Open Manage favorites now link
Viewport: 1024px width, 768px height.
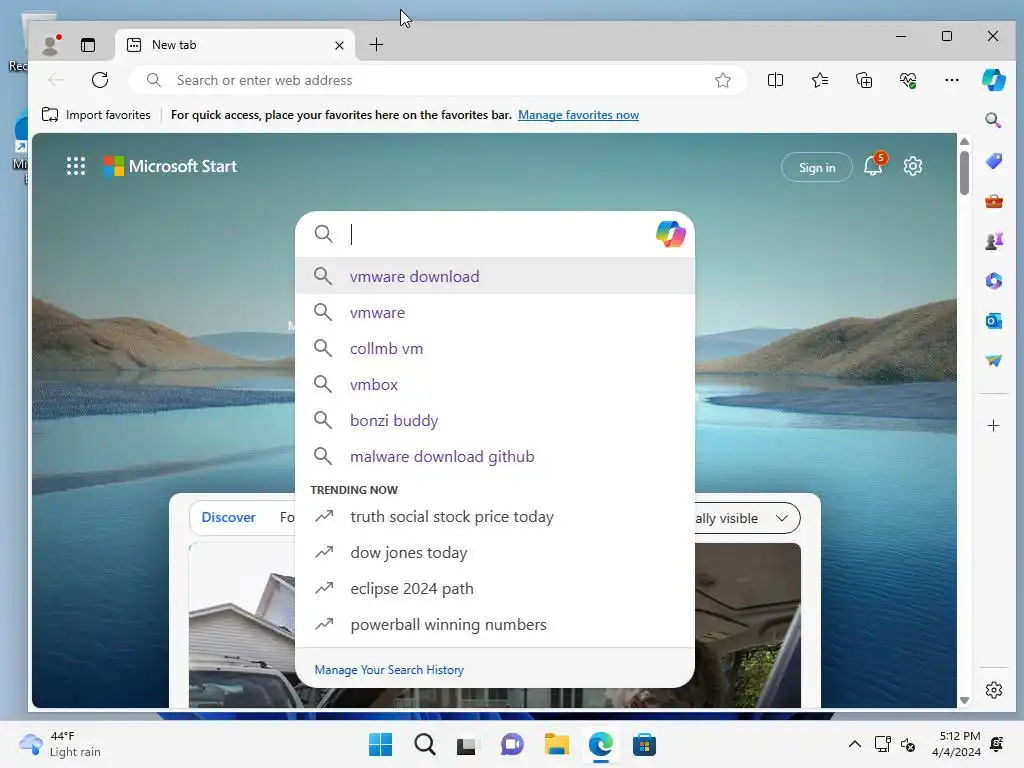(578, 115)
